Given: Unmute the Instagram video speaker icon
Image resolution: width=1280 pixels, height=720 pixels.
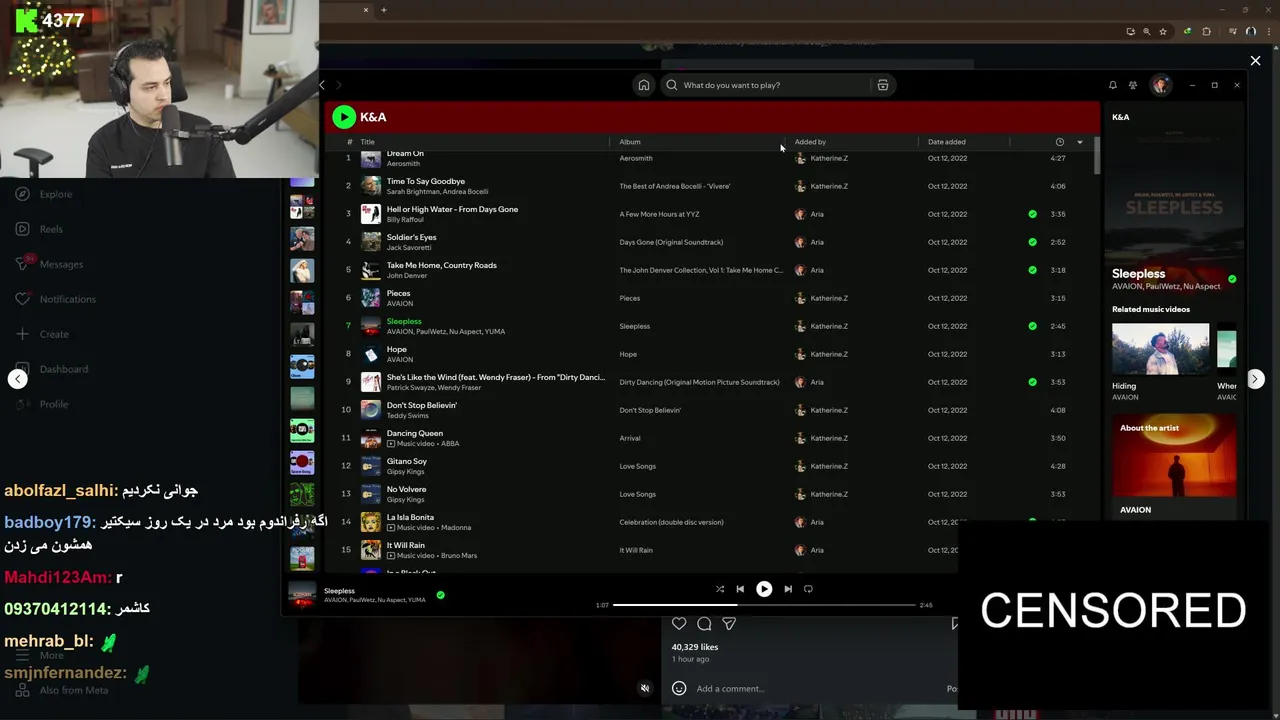Looking at the screenshot, I should point(645,688).
